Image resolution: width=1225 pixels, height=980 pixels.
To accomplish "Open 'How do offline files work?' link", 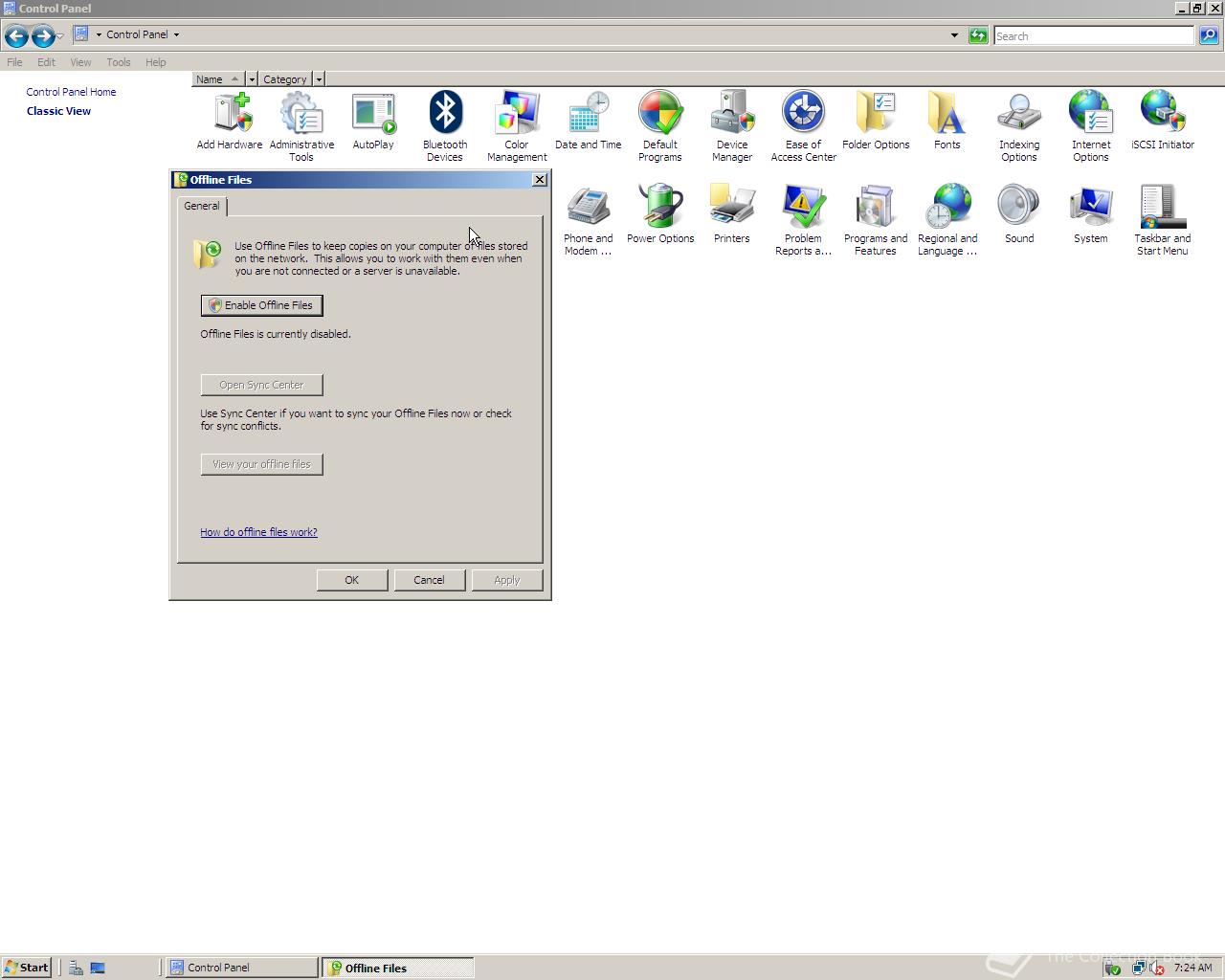I will coord(258,532).
